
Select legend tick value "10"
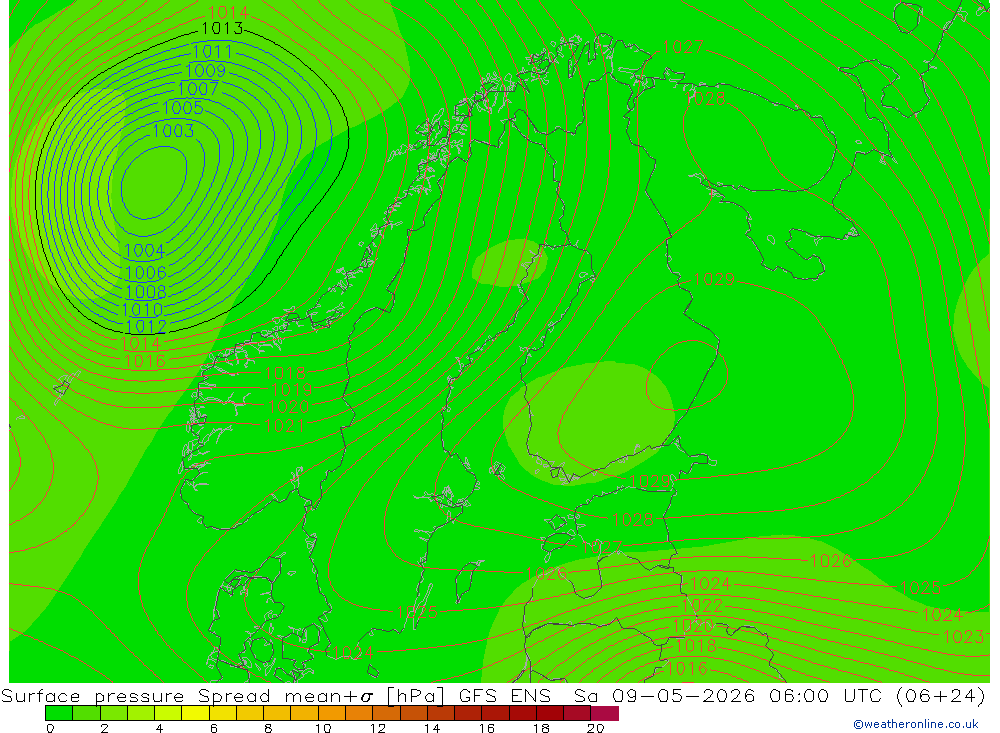(323, 728)
